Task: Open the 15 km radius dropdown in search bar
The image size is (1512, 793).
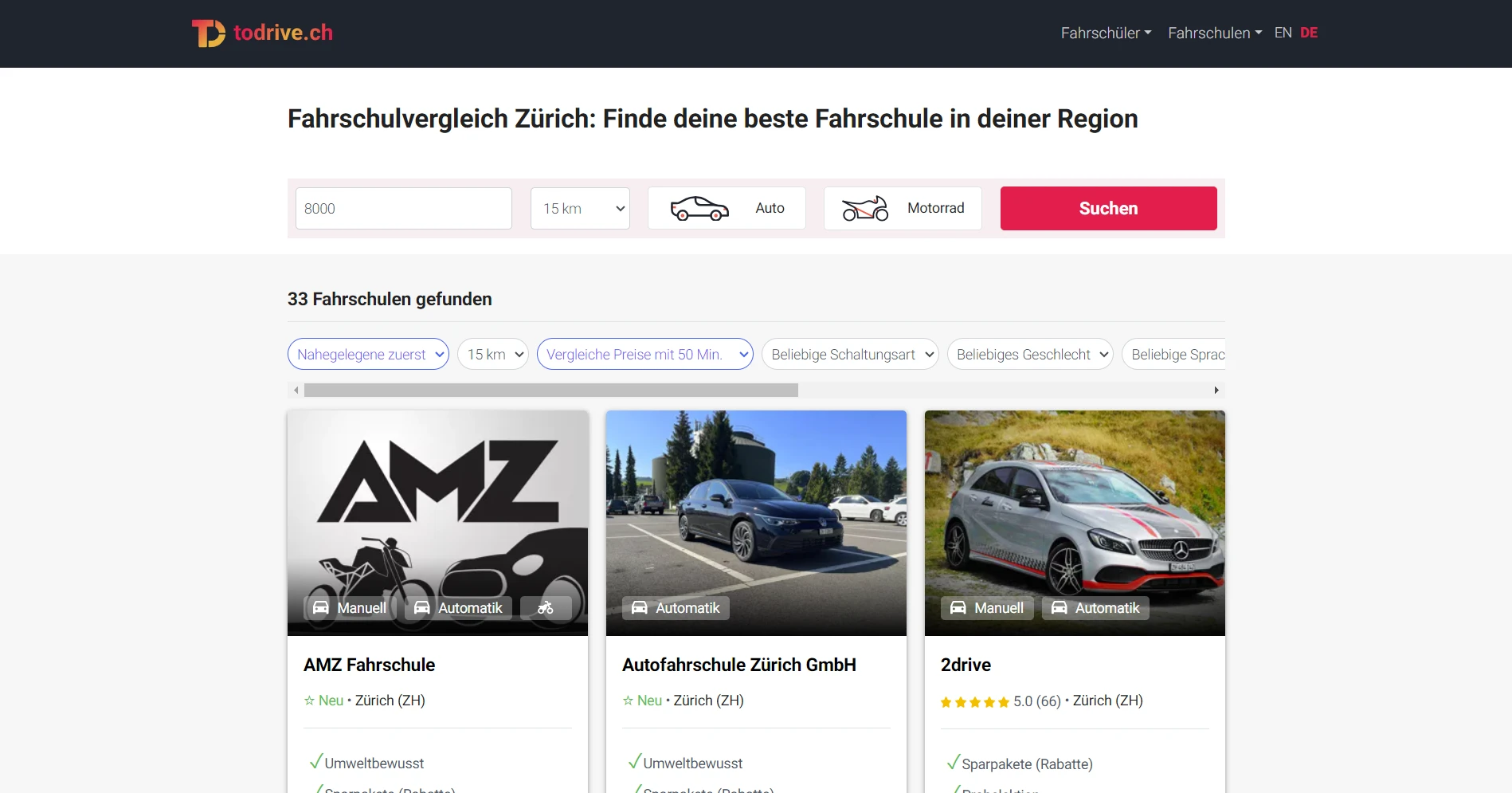Action: [x=580, y=208]
